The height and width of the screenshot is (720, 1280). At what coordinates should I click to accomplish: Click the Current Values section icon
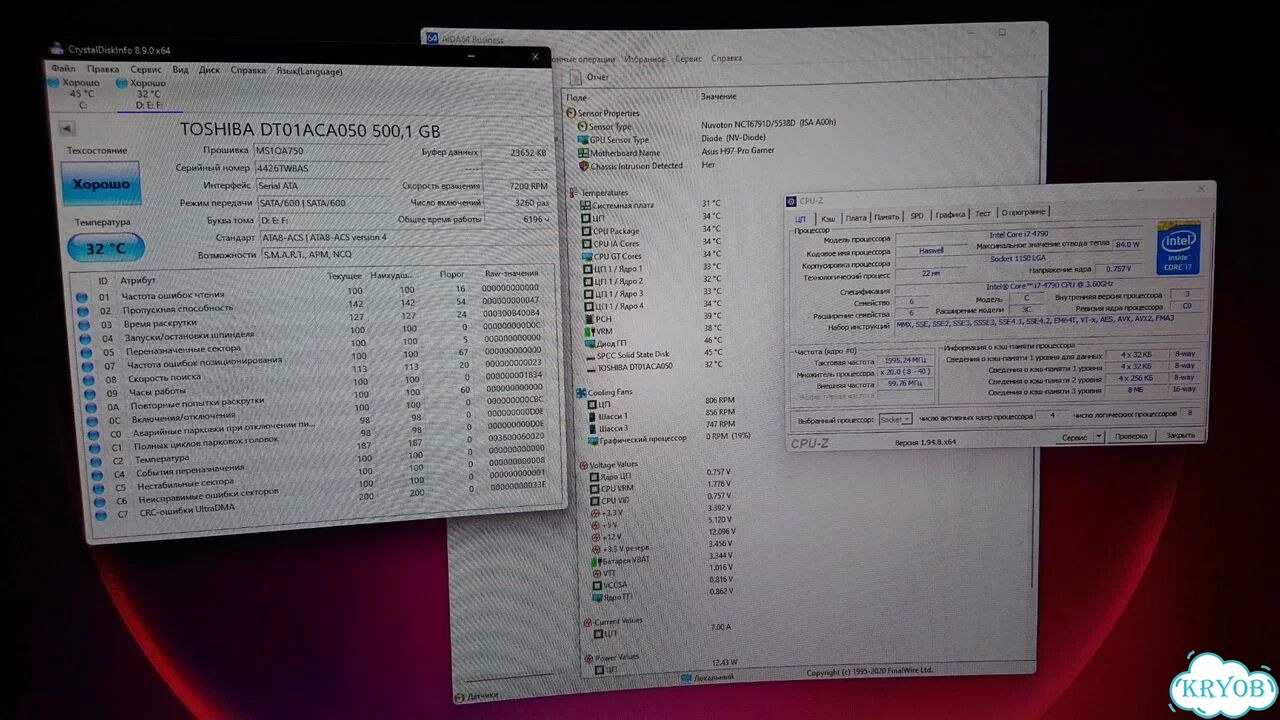pyautogui.click(x=587, y=621)
